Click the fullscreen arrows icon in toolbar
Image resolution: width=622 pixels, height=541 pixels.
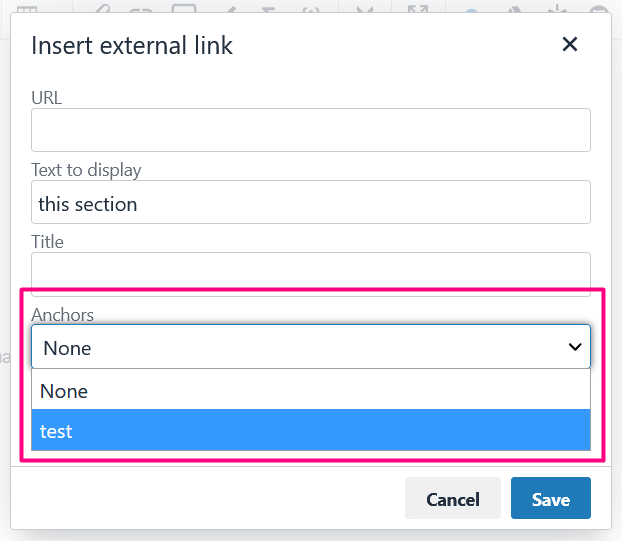pyautogui.click(x=418, y=9)
